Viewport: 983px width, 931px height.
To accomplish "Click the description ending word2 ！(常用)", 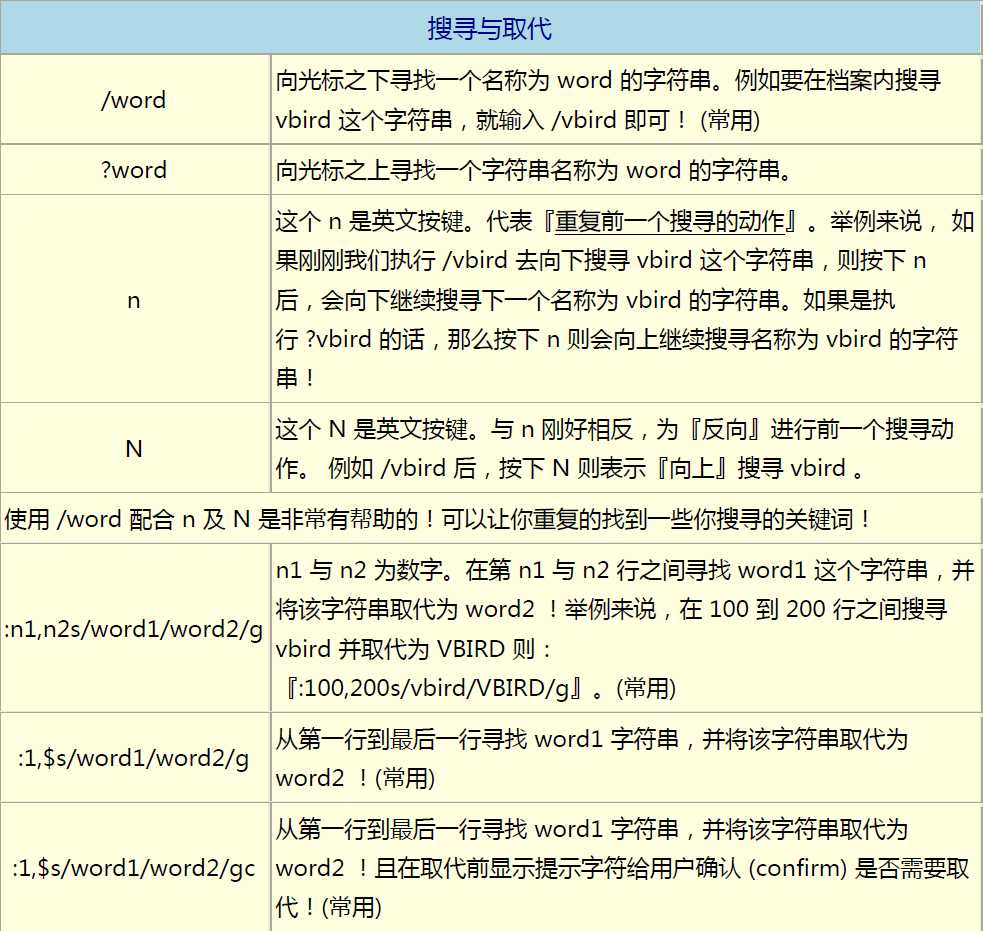I will (626, 758).
